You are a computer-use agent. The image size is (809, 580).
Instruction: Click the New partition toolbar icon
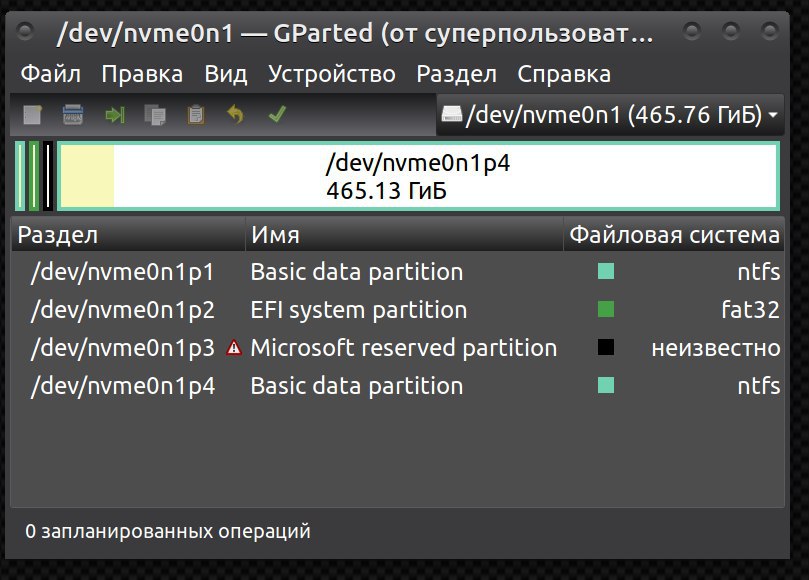(32, 115)
